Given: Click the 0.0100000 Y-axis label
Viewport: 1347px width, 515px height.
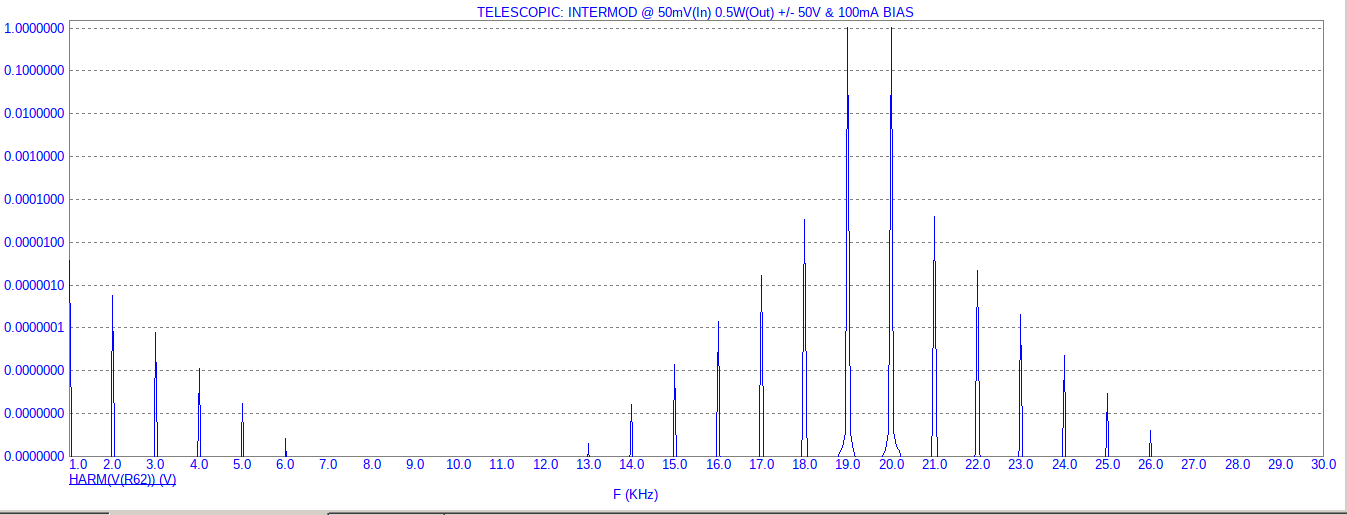Looking at the screenshot, I should pos(35,114).
